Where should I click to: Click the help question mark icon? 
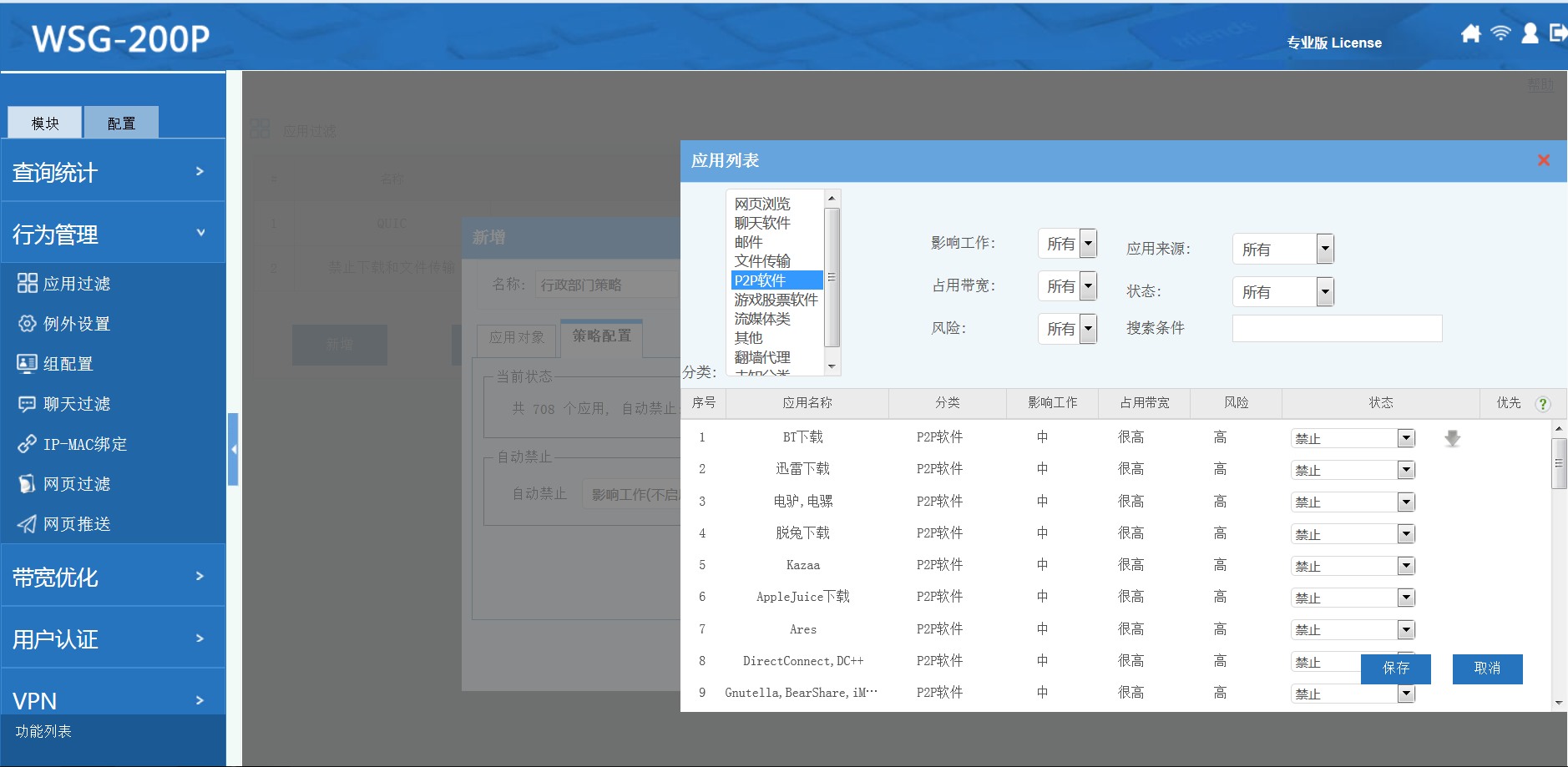(1543, 404)
